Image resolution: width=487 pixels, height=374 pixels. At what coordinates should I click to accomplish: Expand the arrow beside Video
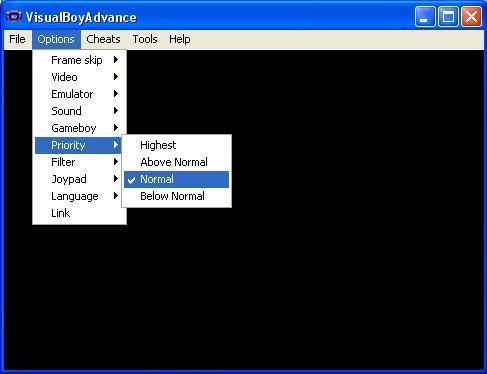pyautogui.click(x=116, y=77)
